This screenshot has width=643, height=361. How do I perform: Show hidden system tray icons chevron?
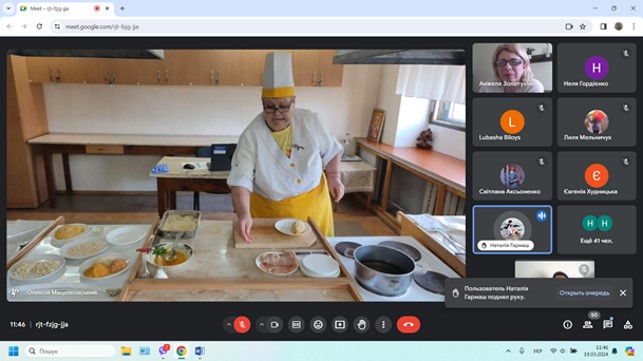tap(508, 351)
